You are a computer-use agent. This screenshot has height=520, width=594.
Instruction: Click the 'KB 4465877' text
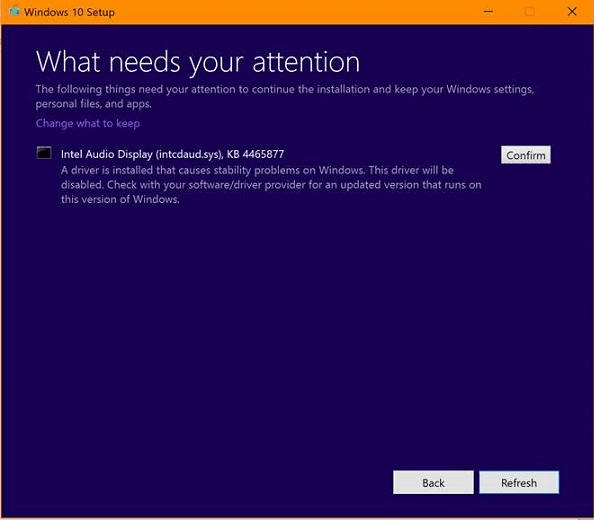click(x=255, y=154)
